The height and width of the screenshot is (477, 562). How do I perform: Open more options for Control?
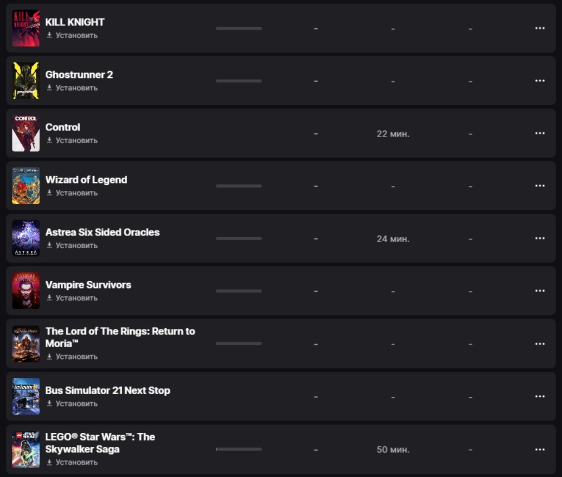click(540, 133)
